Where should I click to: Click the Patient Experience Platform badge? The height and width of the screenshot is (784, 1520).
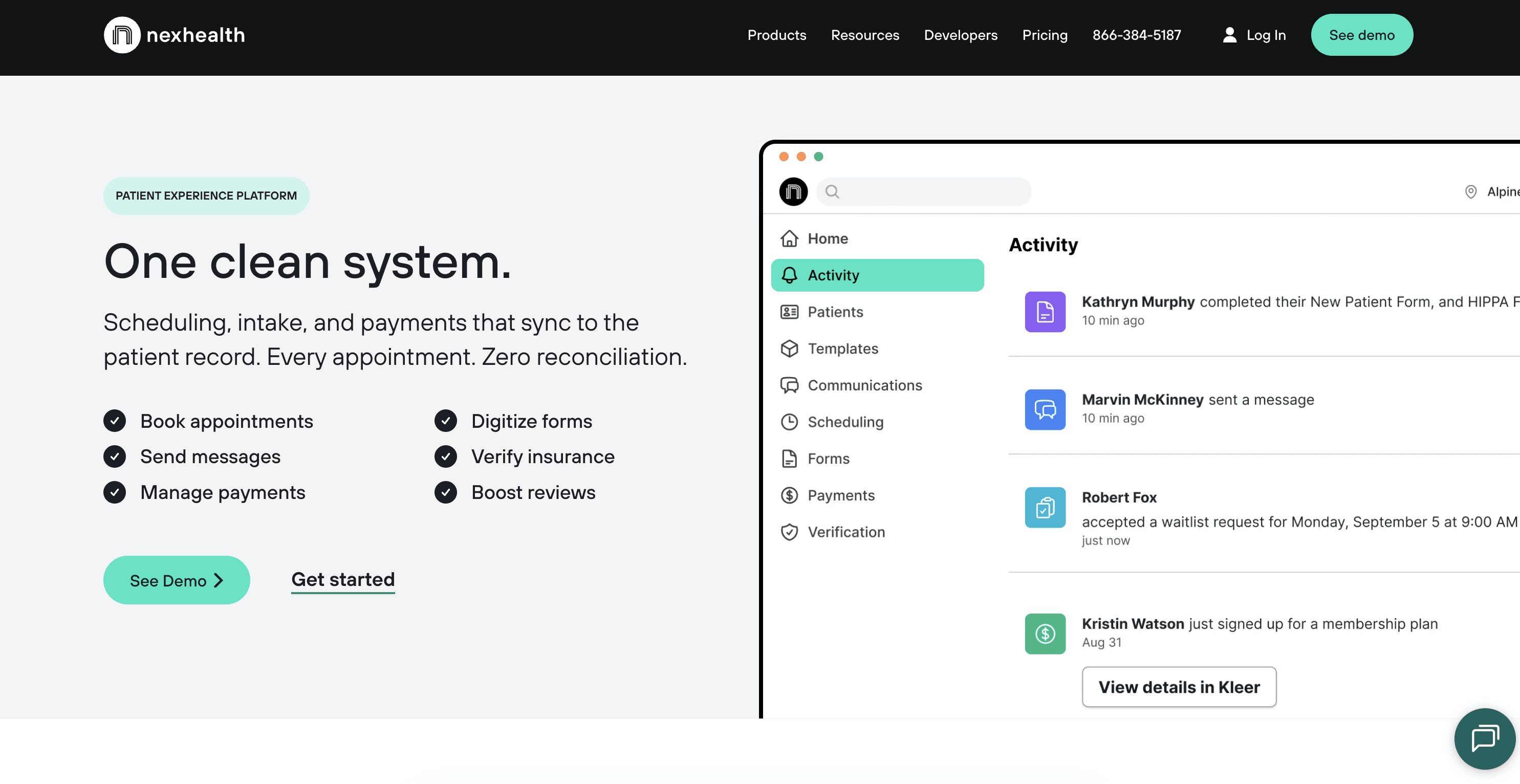click(206, 195)
